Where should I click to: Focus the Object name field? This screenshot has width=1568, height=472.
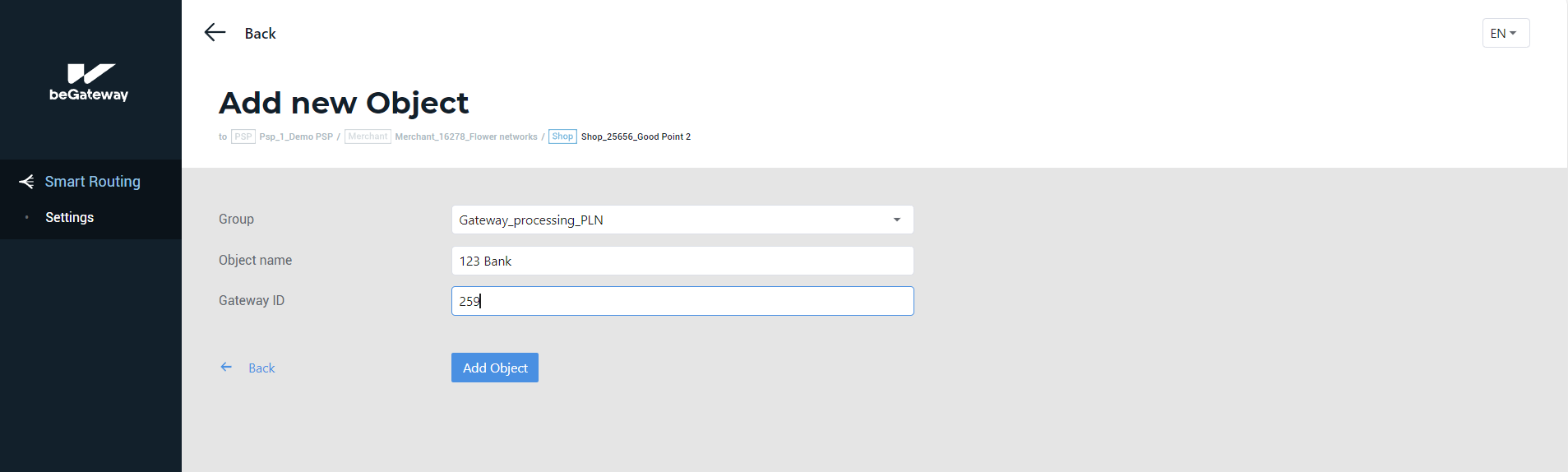point(682,261)
